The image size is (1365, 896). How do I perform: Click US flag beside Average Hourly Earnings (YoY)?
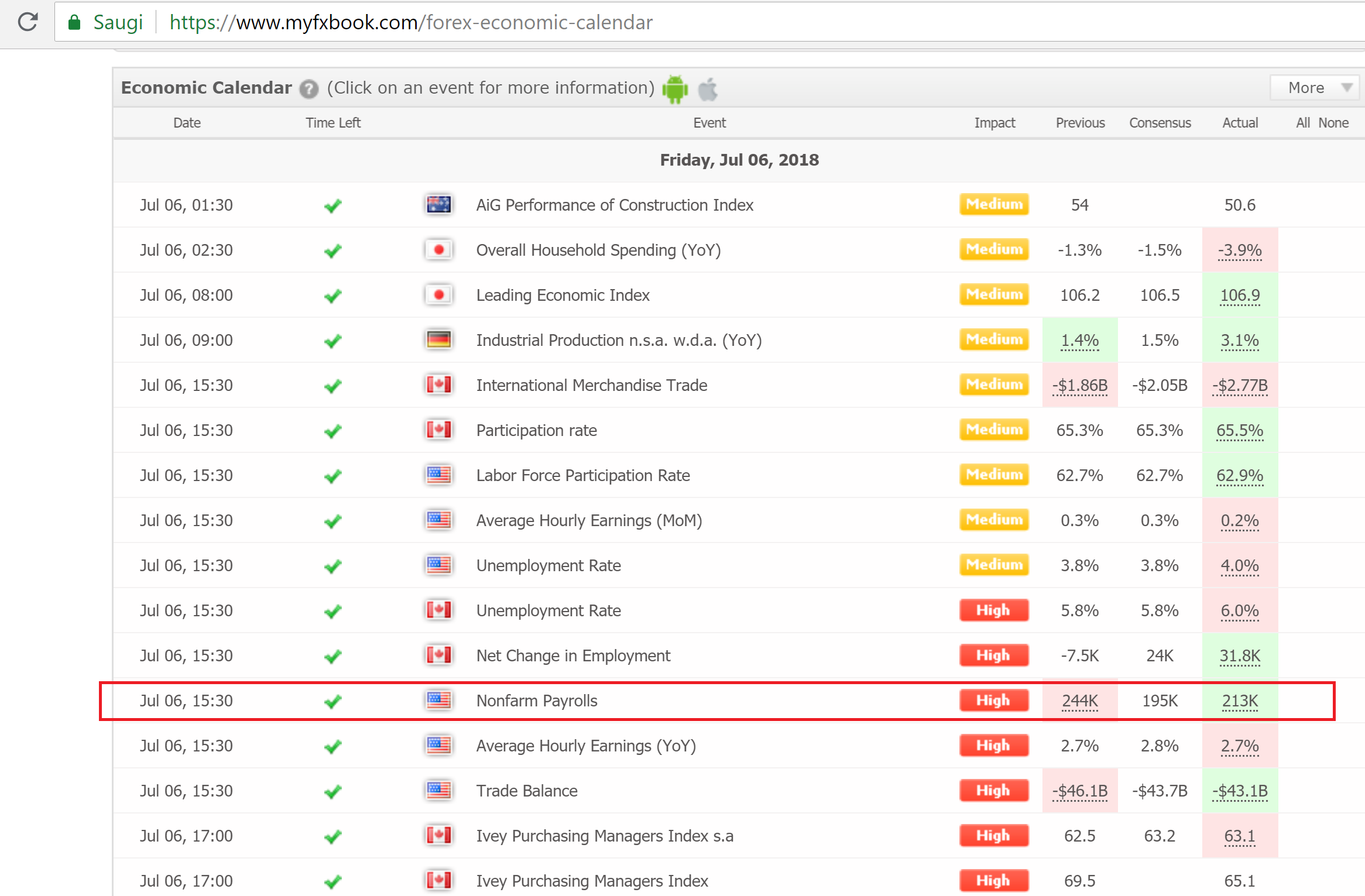tap(438, 746)
